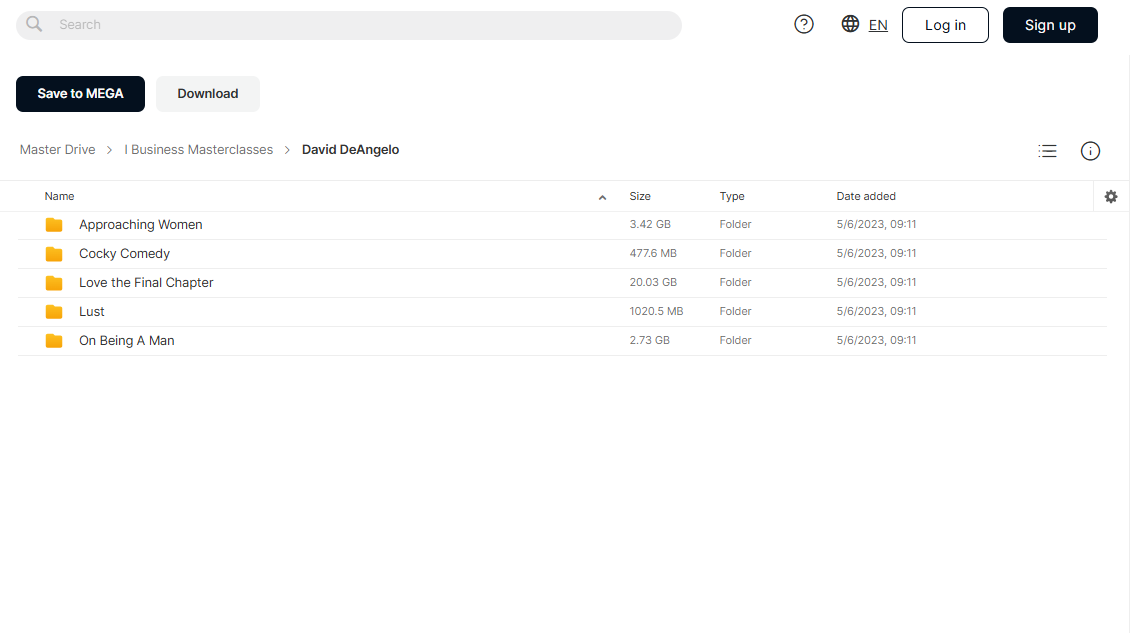Image resolution: width=1130 pixels, height=633 pixels.
Task: Sort by Size column header
Action: pyautogui.click(x=640, y=196)
